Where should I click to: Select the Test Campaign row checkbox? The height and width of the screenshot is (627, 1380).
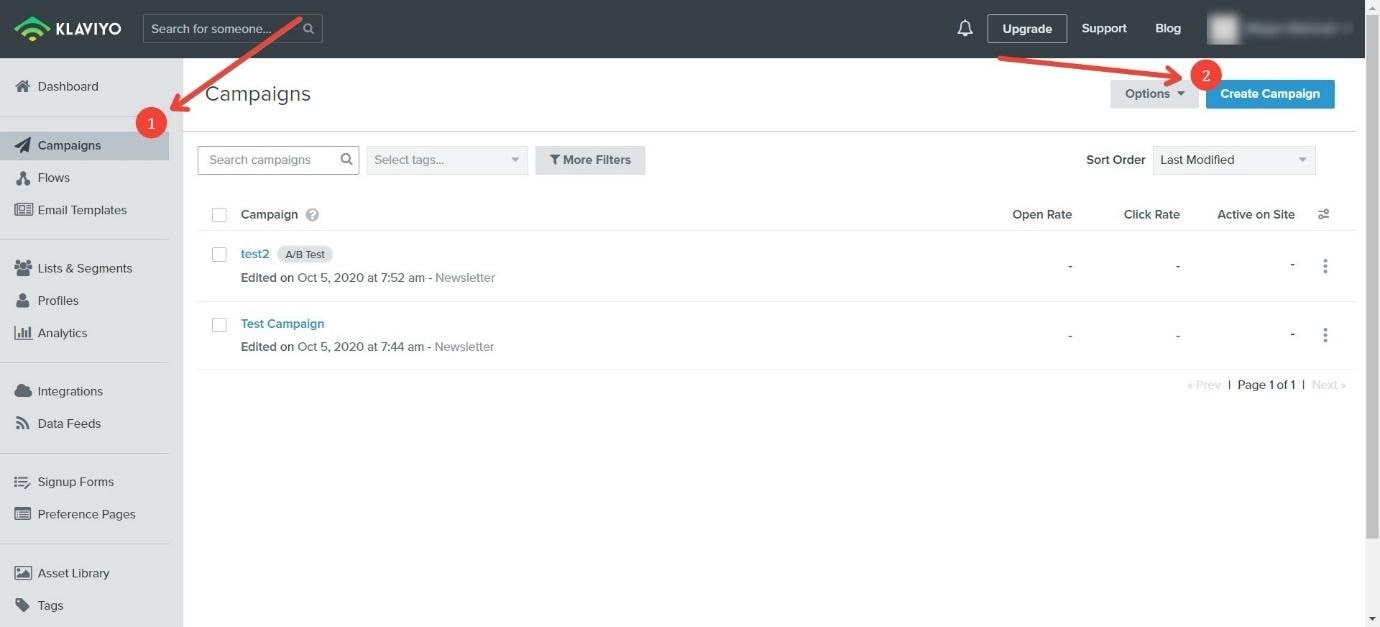(x=219, y=325)
